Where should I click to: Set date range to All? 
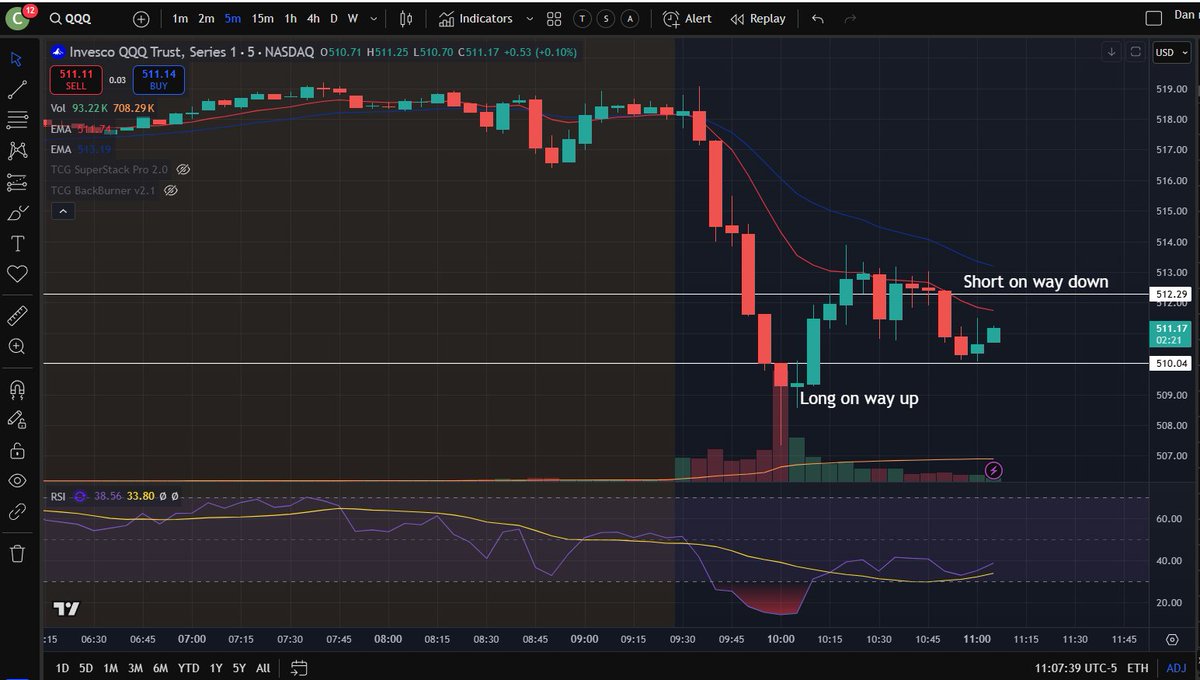coord(263,668)
